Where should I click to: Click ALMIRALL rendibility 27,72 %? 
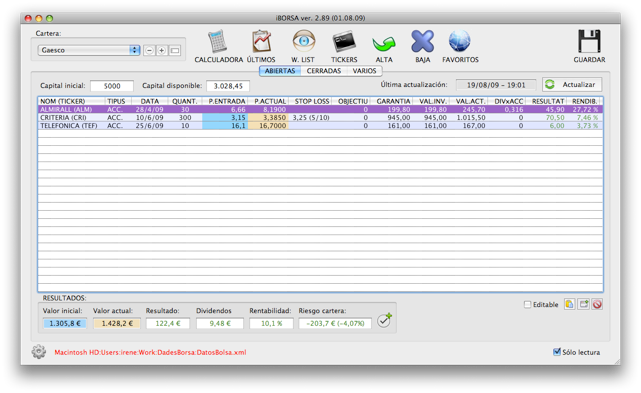click(585, 110)
